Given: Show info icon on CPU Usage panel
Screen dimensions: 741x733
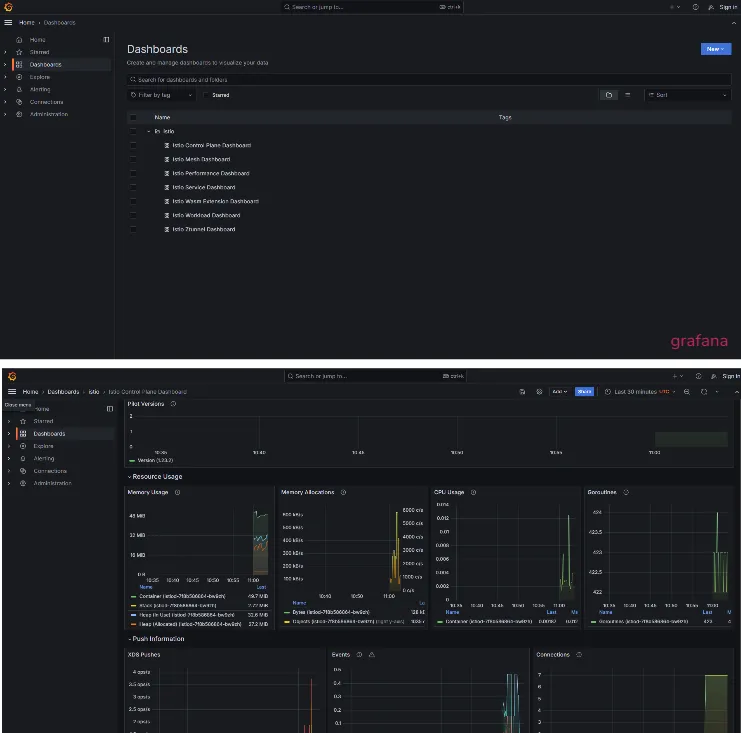Looking at the screenshot, I should [x=474, y=492].
